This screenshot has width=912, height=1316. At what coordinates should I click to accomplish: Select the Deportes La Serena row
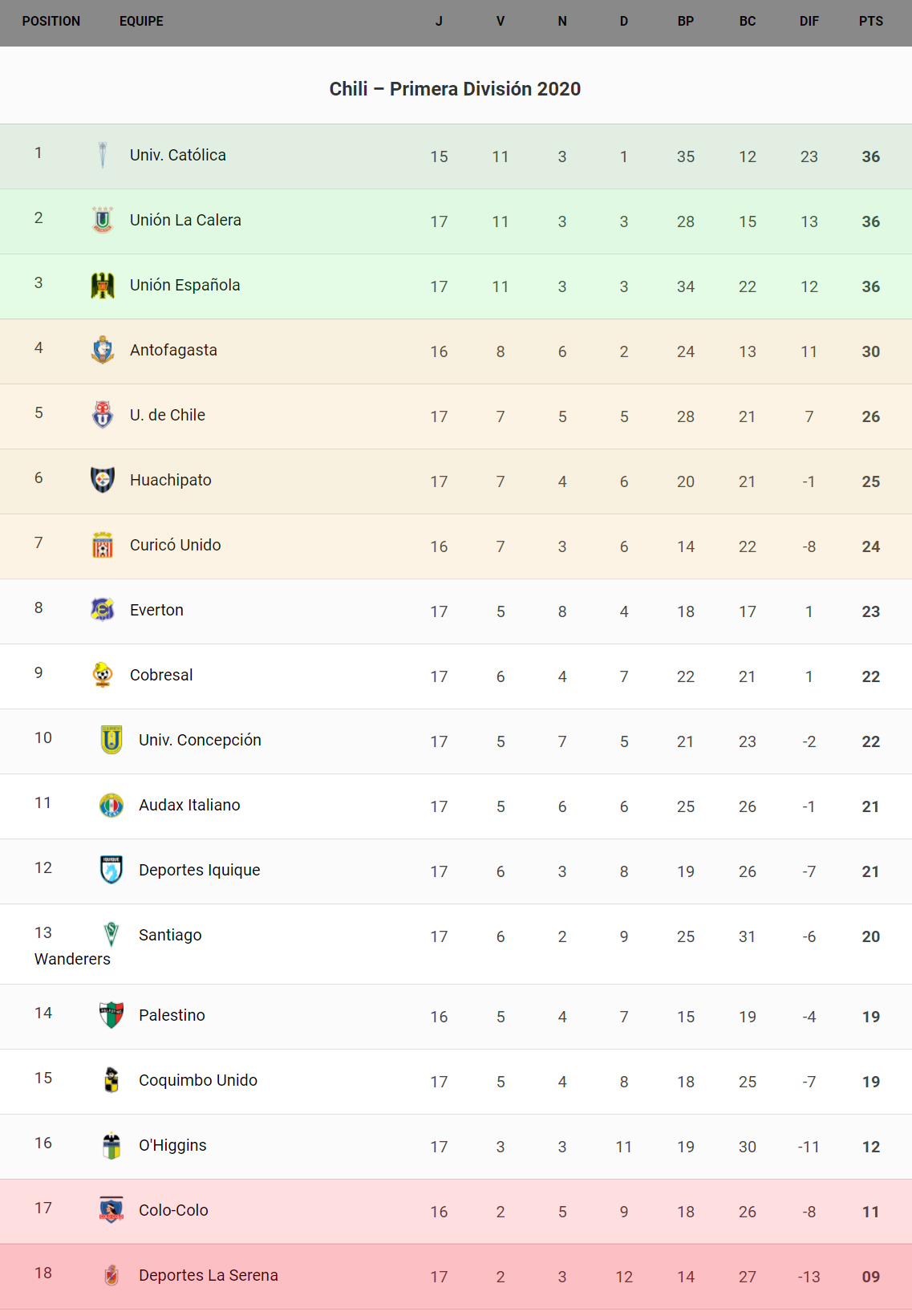tap(456, 1276)
